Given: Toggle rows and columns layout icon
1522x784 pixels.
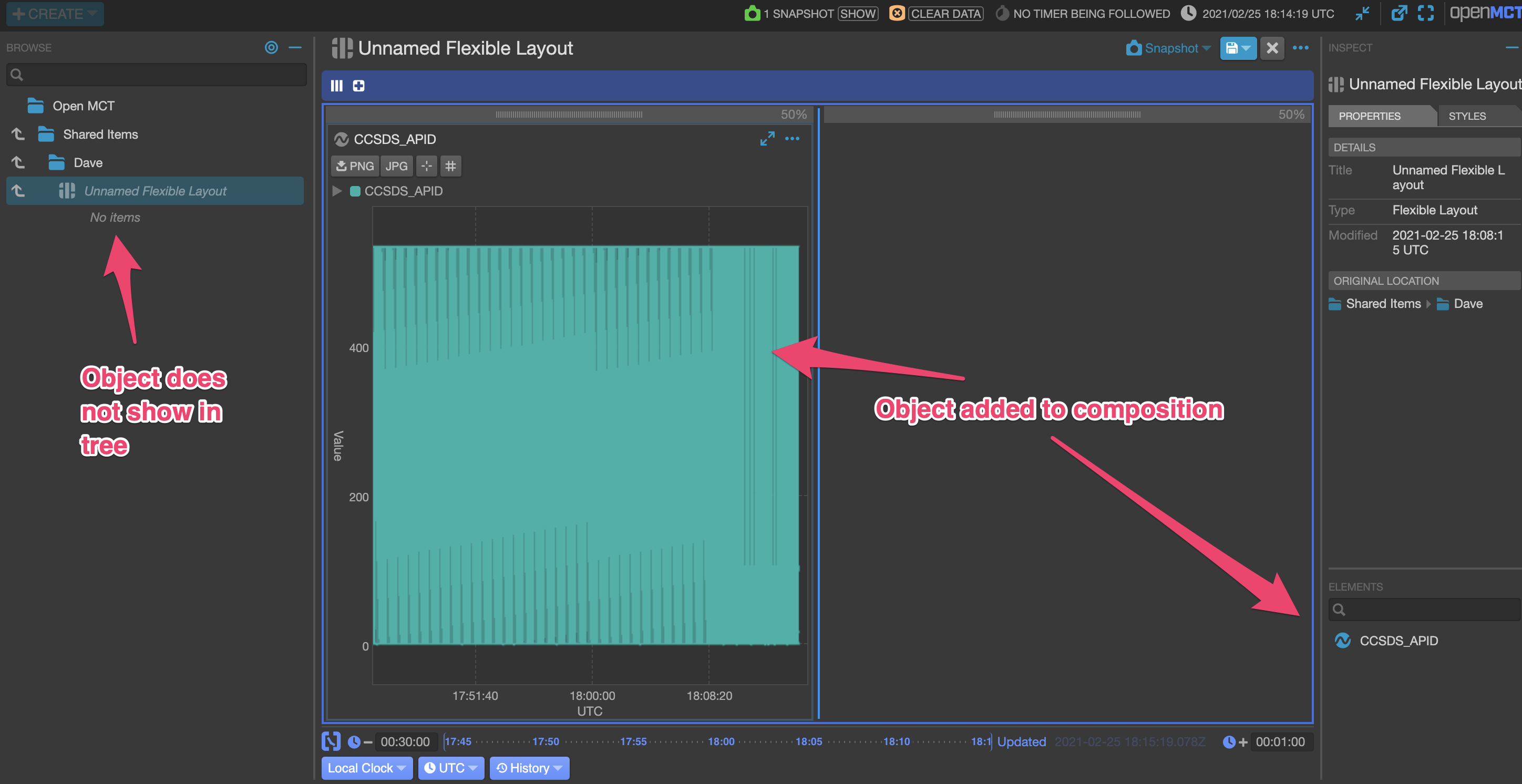Looking at the screenshot, I should tap(337, 86).
